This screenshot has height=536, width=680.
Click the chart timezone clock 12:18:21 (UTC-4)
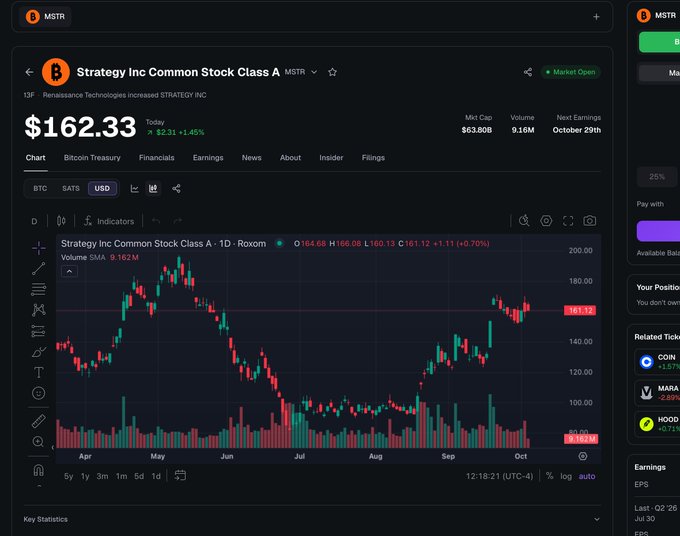pos(499,476)
